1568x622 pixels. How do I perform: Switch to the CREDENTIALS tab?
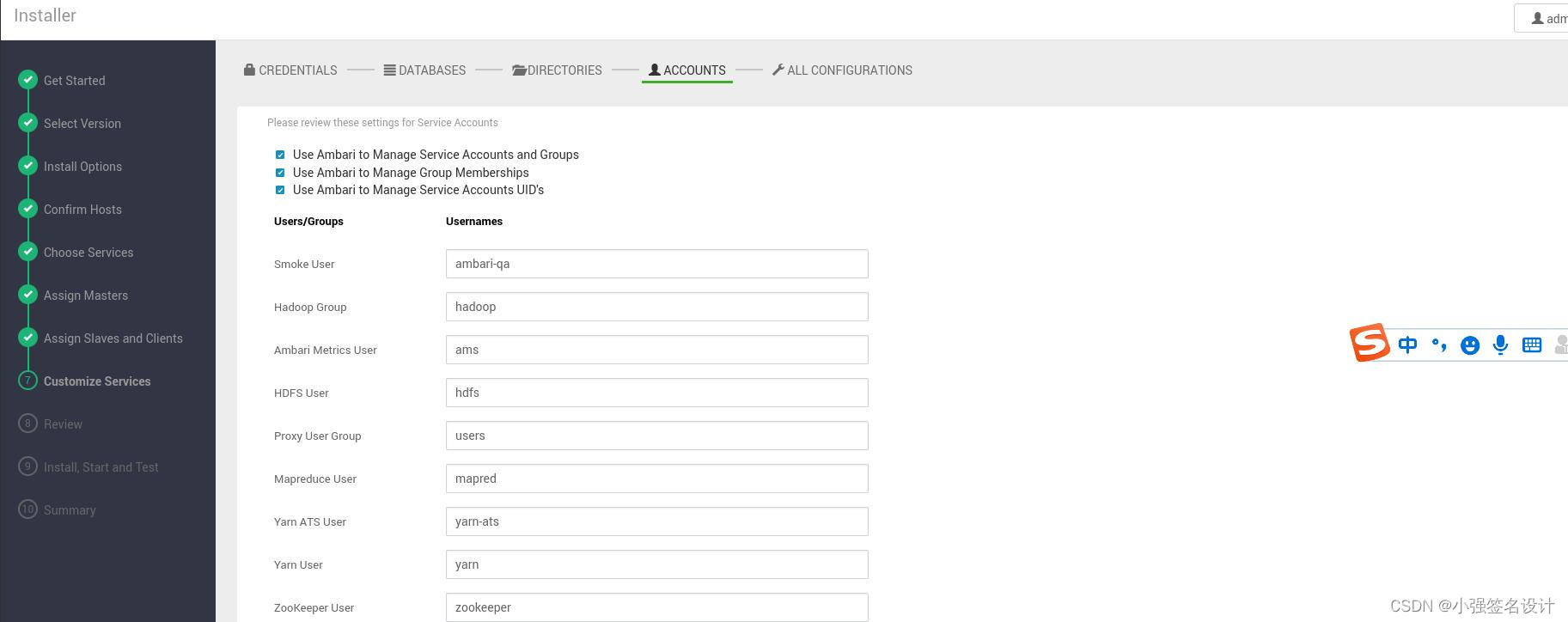[x=290, y=70]
